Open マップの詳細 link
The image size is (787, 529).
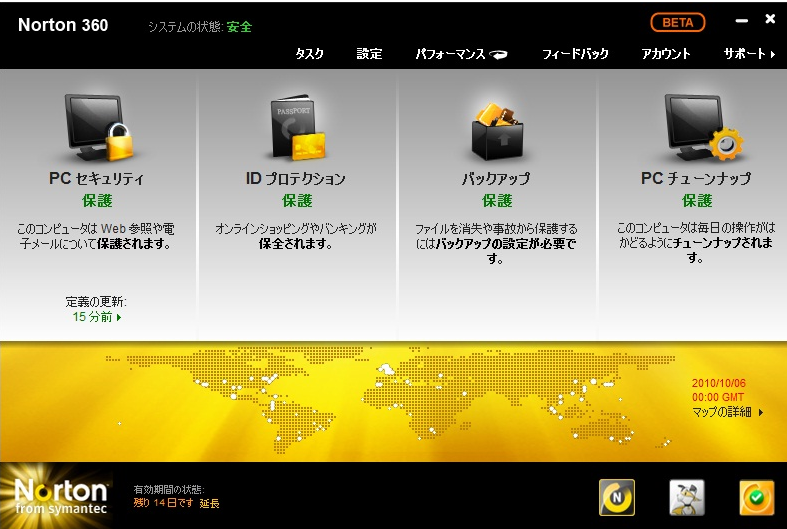727,412
